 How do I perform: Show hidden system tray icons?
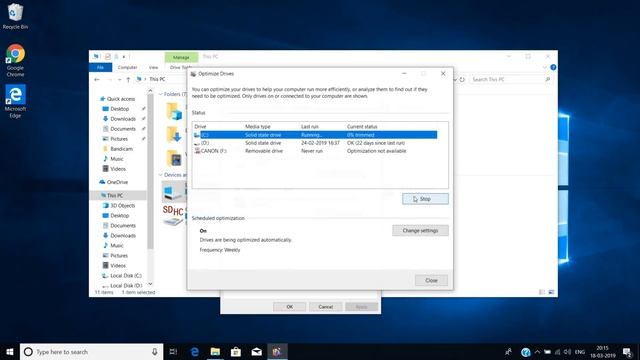tap(537, 351)
